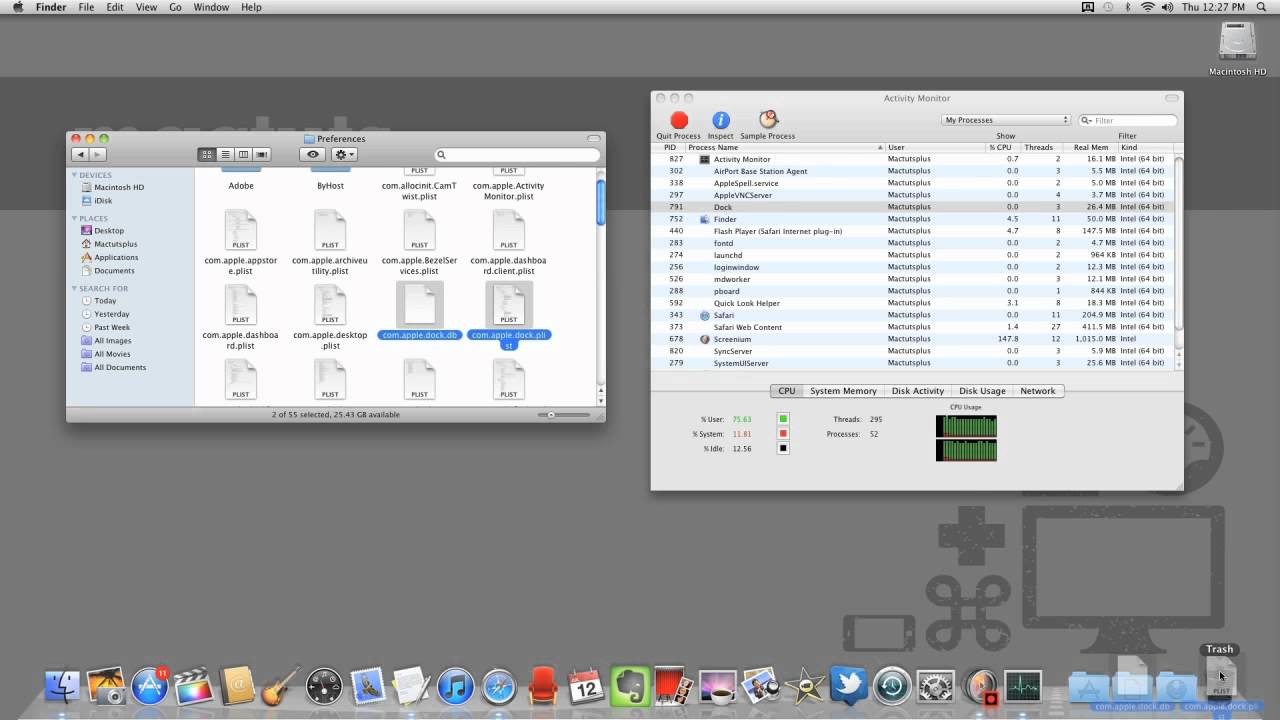Click the Sample Process toolbar icon

[x=768, y=120]
